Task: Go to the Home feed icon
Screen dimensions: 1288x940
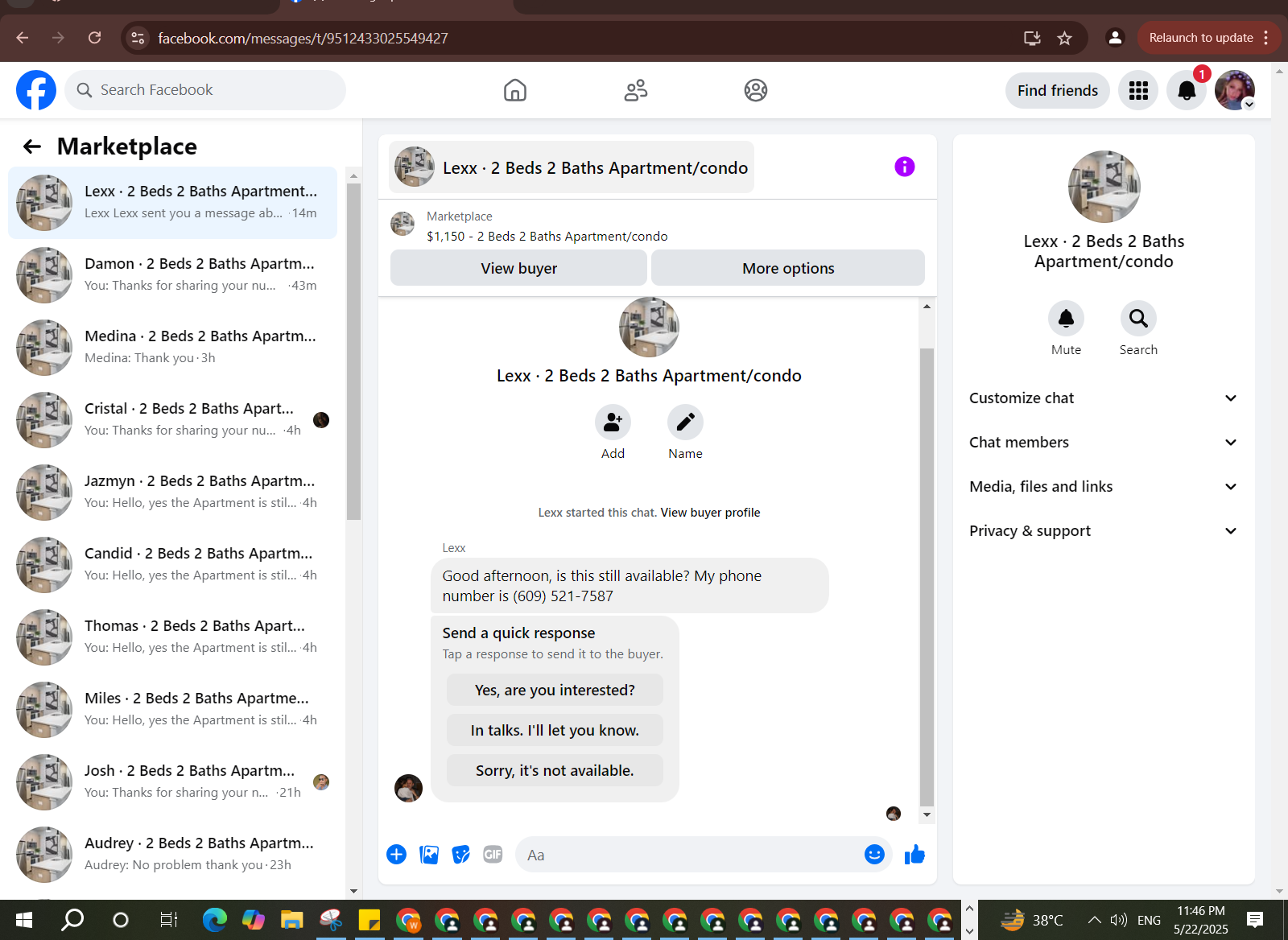Action: [515, 90]
